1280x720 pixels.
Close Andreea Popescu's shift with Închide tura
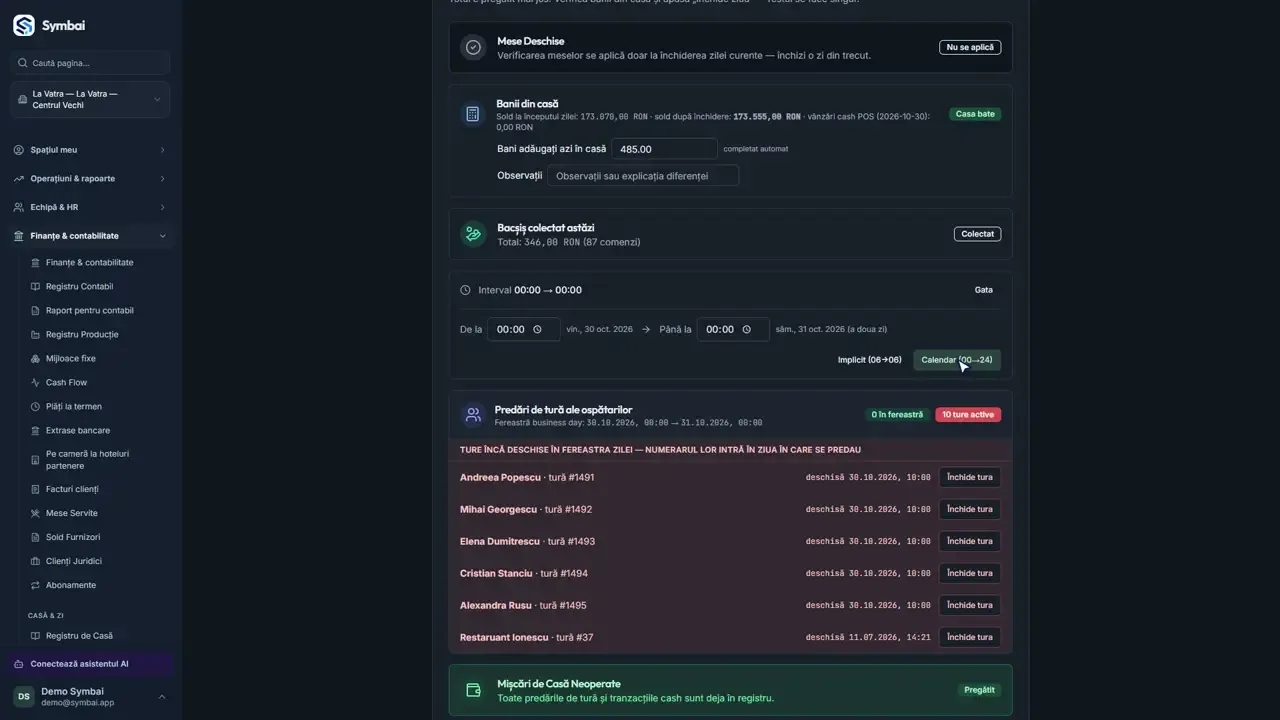coord(970,477)
